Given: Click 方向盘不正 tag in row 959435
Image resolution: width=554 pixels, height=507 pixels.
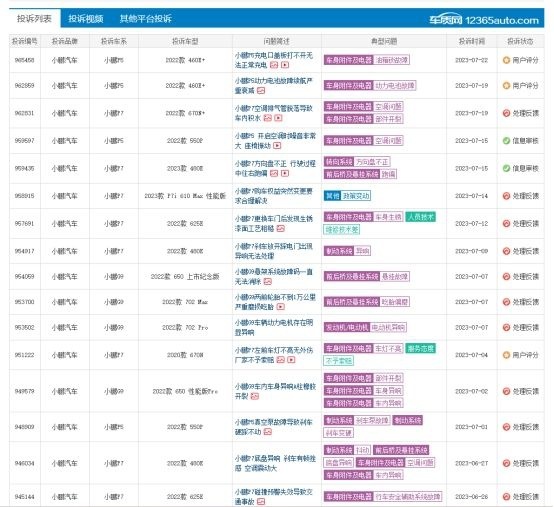Looking at the screenshot, I should click(372, 162).
